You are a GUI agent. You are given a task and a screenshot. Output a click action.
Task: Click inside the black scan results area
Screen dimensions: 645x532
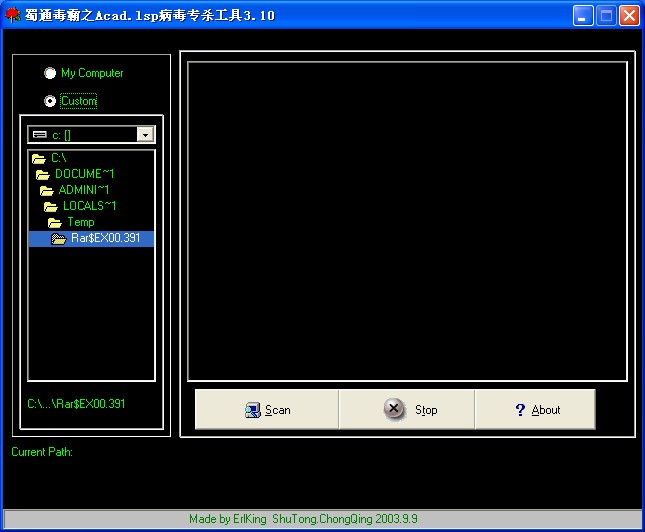click(407, 220)
